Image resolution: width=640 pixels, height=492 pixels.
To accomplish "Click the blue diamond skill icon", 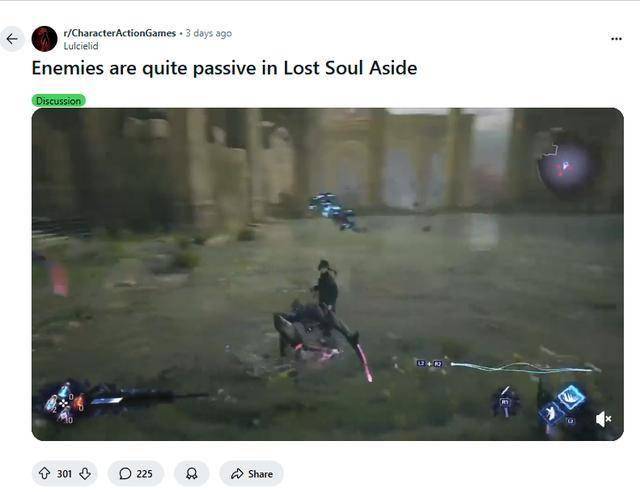I will 571,397.
